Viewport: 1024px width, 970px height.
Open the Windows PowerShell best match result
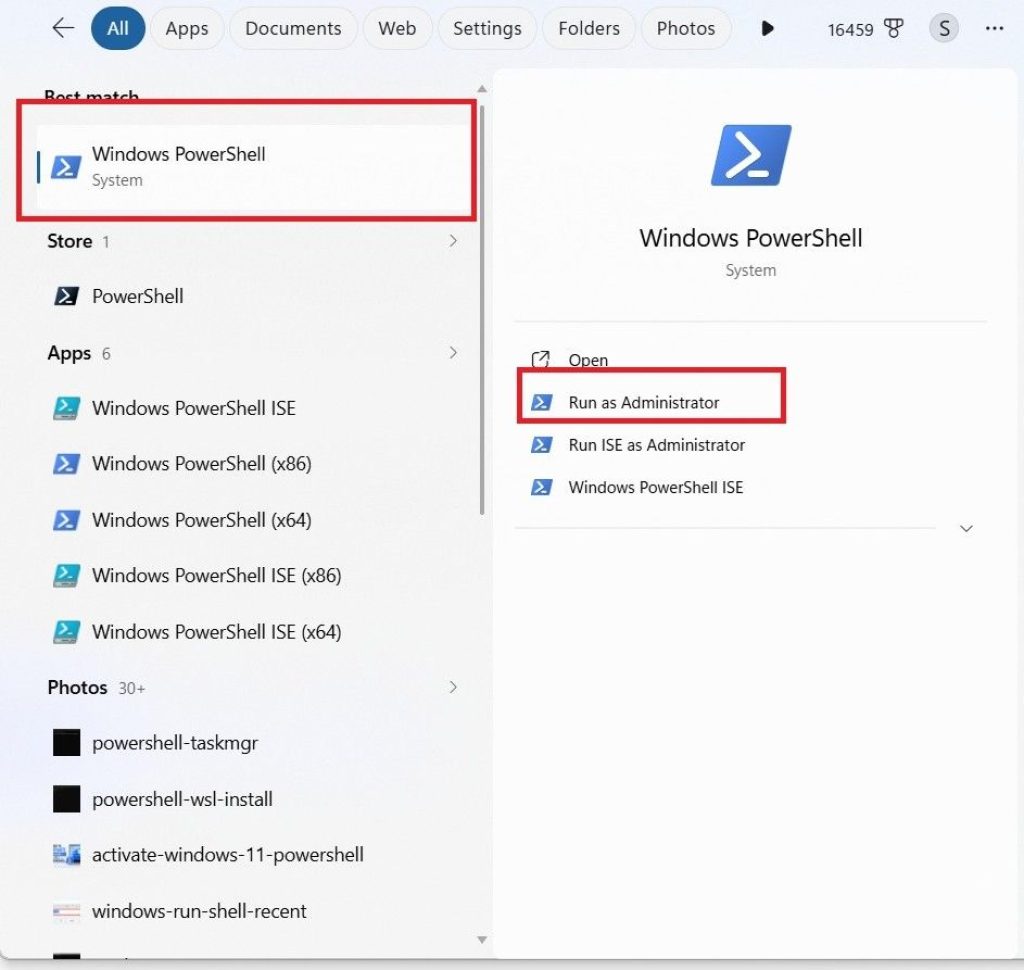click(x=255, y=167)
